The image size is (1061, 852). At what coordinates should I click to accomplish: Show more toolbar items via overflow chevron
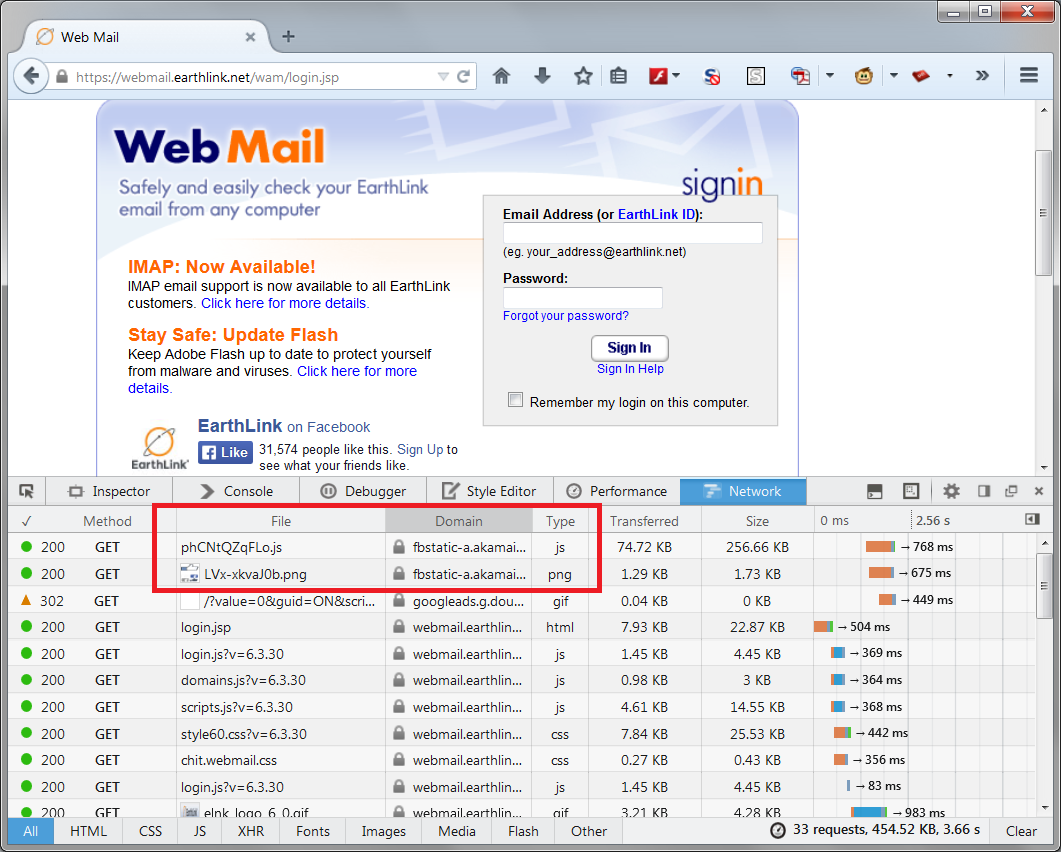(x=983, y=76)
